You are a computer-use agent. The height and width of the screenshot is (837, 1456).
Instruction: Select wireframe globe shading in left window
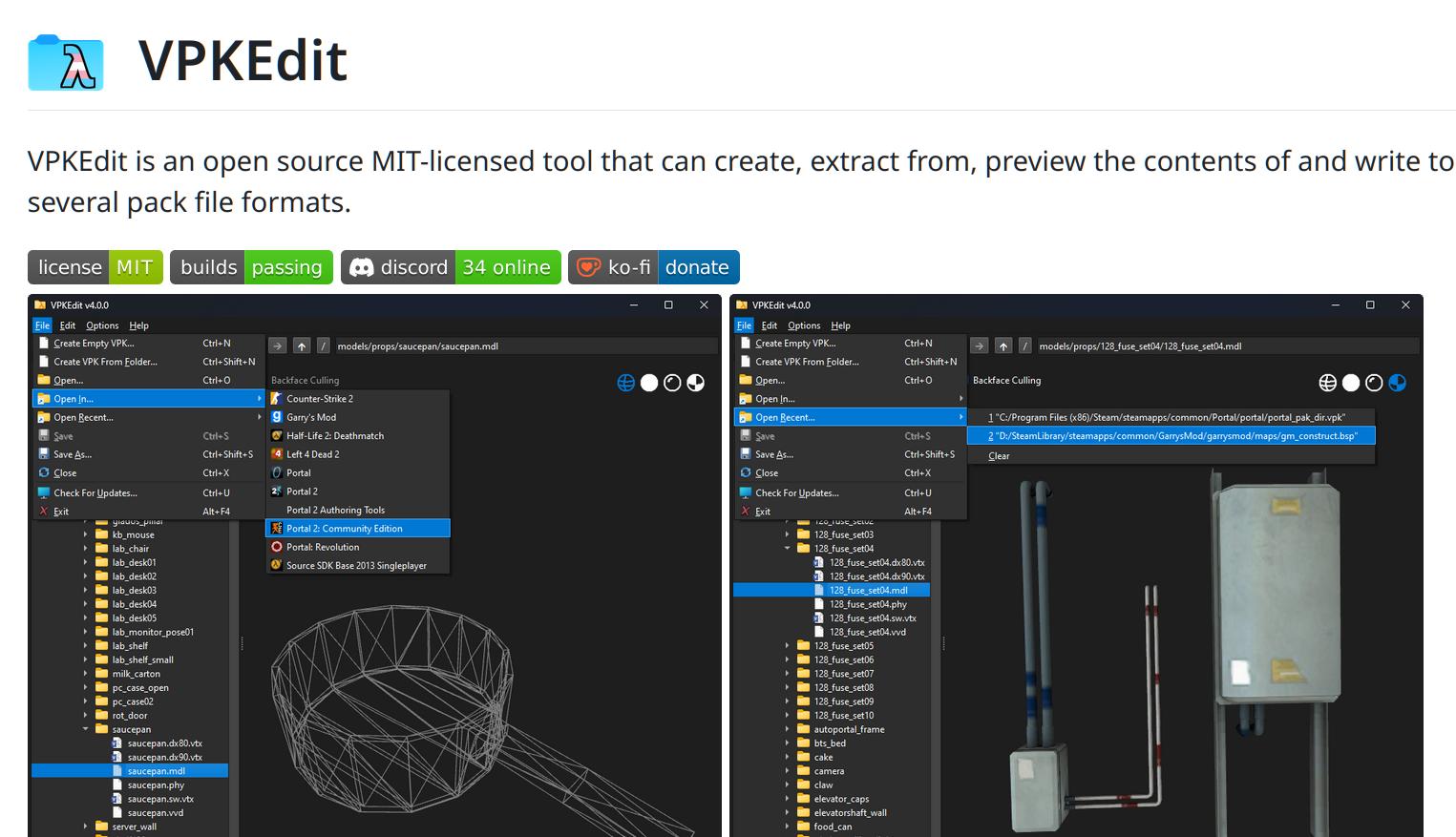(626, 383)
